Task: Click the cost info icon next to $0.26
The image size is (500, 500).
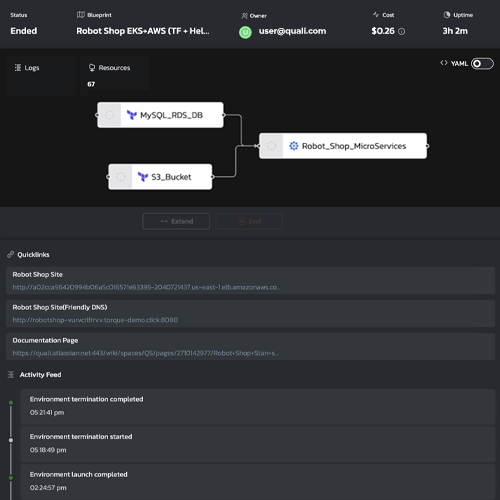Action: click(402, 32)
